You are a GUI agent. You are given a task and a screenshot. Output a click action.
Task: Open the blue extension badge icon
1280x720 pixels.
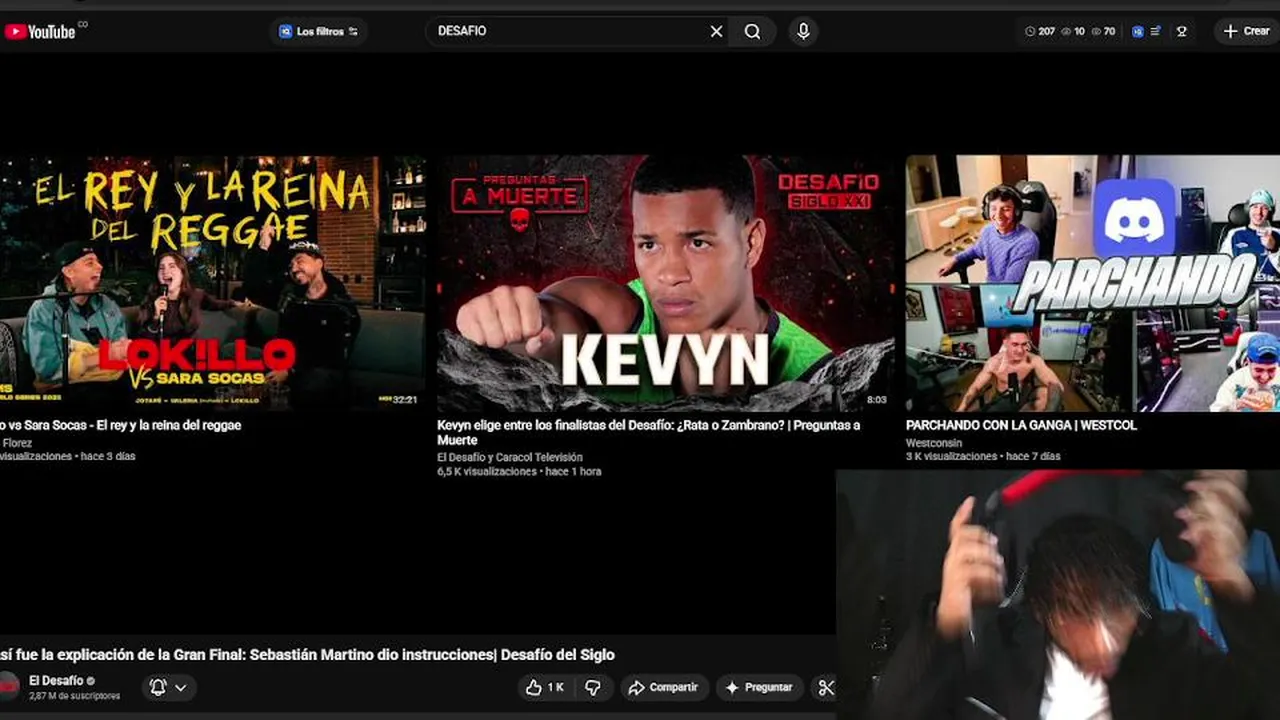coord(1137,31)
